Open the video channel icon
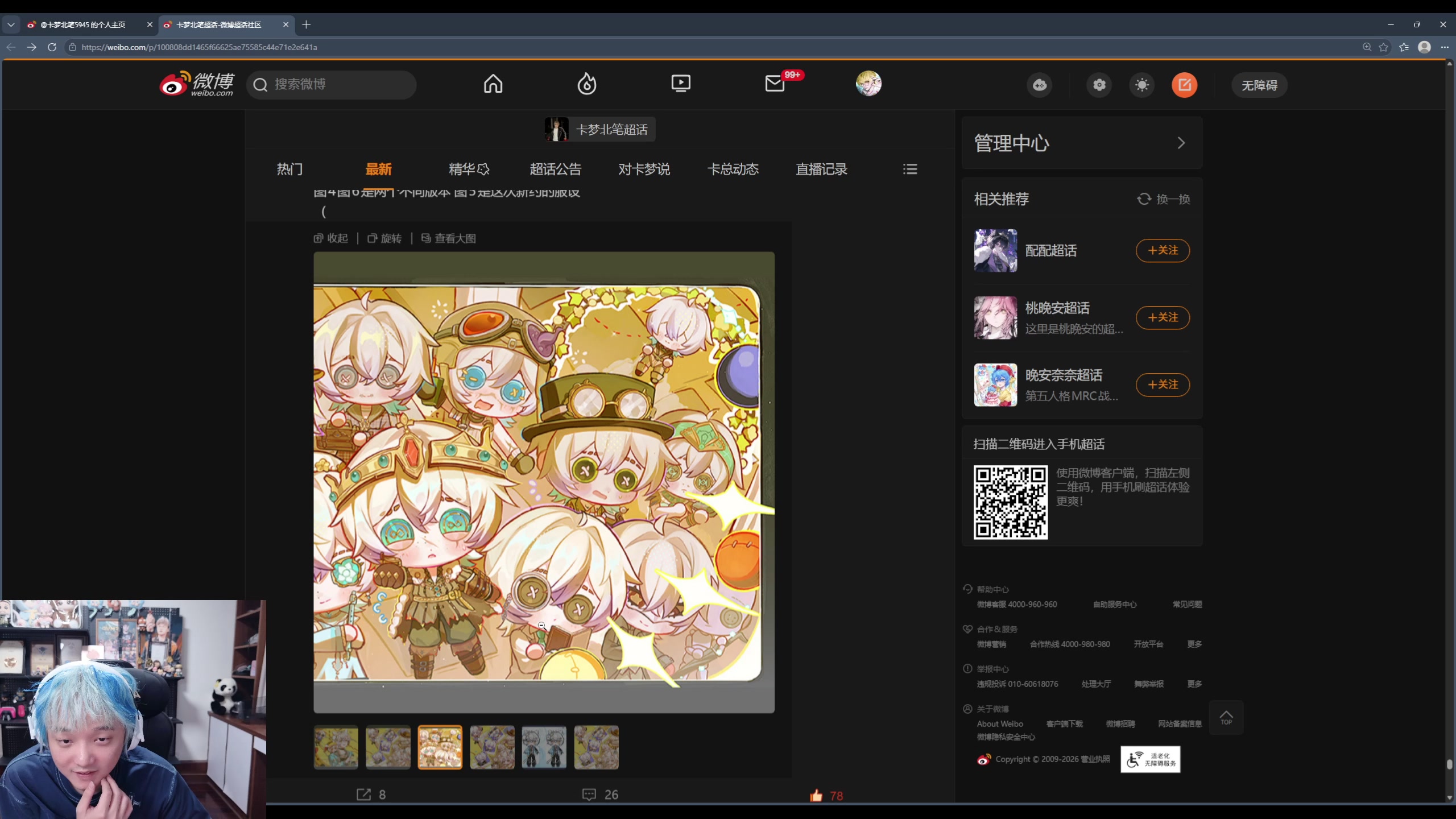1456x819 pixels. [x=681, y=84]
